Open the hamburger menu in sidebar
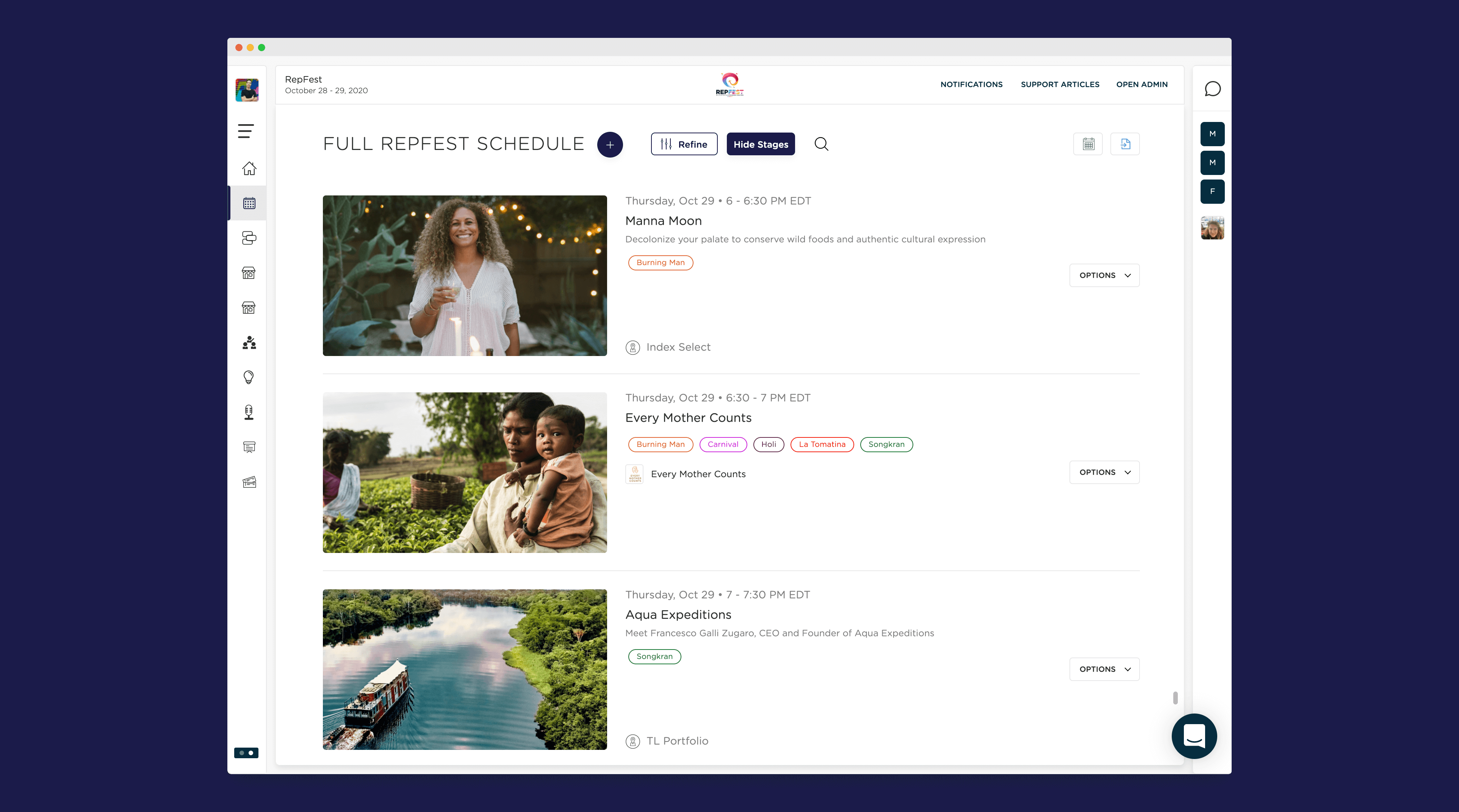Screen dimensions: 1459x812 click(246, 131)
